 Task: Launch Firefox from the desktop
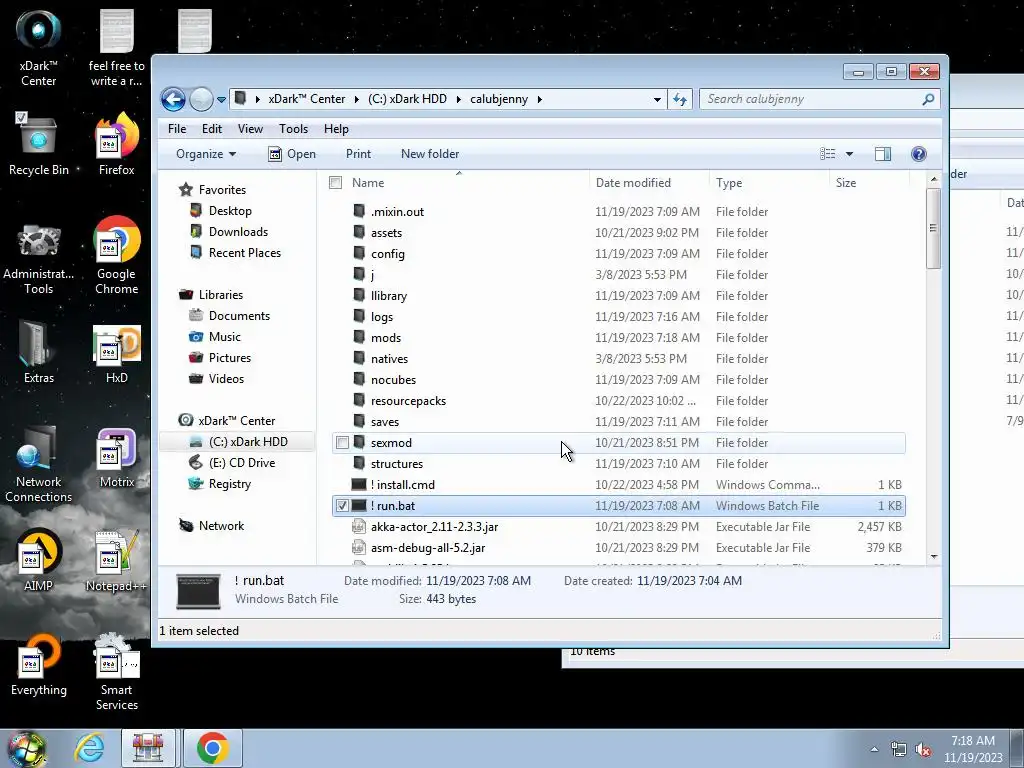click(x=116, y=145)
